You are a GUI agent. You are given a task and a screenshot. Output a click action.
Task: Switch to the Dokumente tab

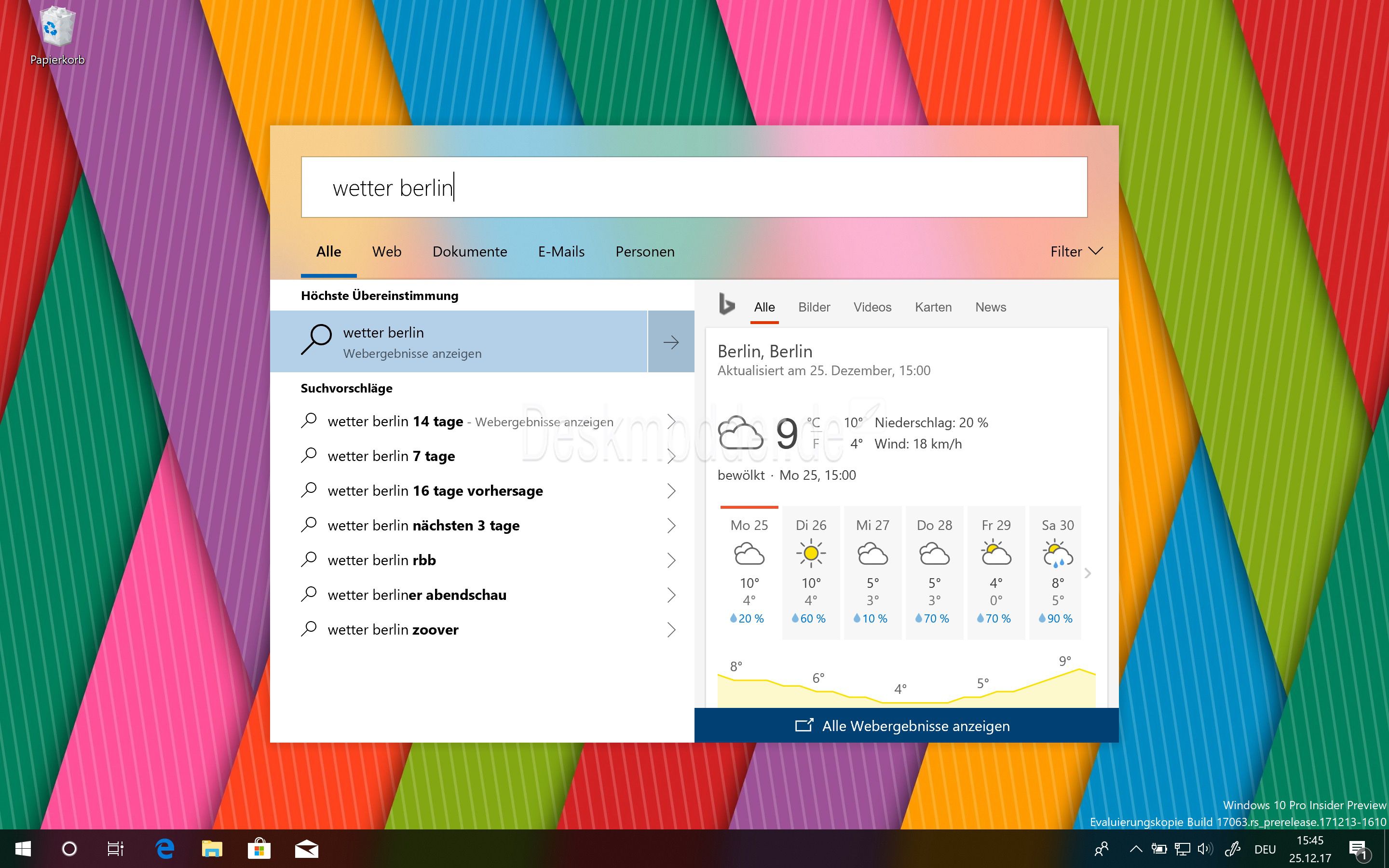point(469,251)
